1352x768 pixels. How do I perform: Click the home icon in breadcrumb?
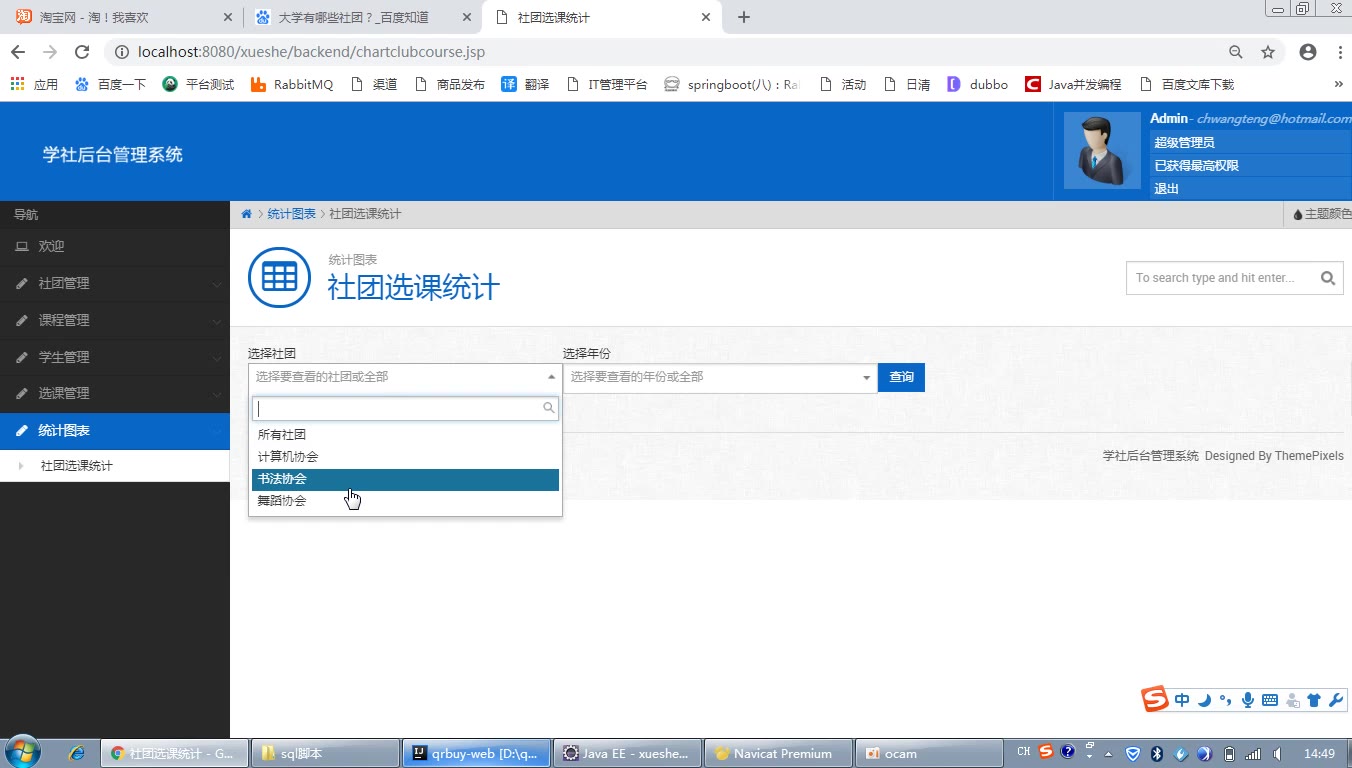246,214
